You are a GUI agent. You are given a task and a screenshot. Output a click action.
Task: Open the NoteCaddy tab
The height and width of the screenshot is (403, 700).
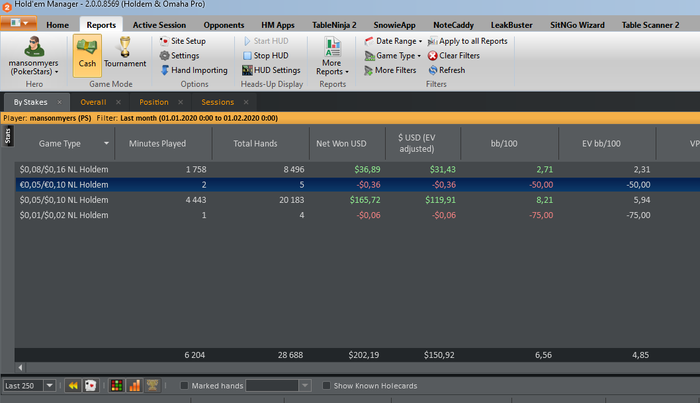tap(453, 25)
